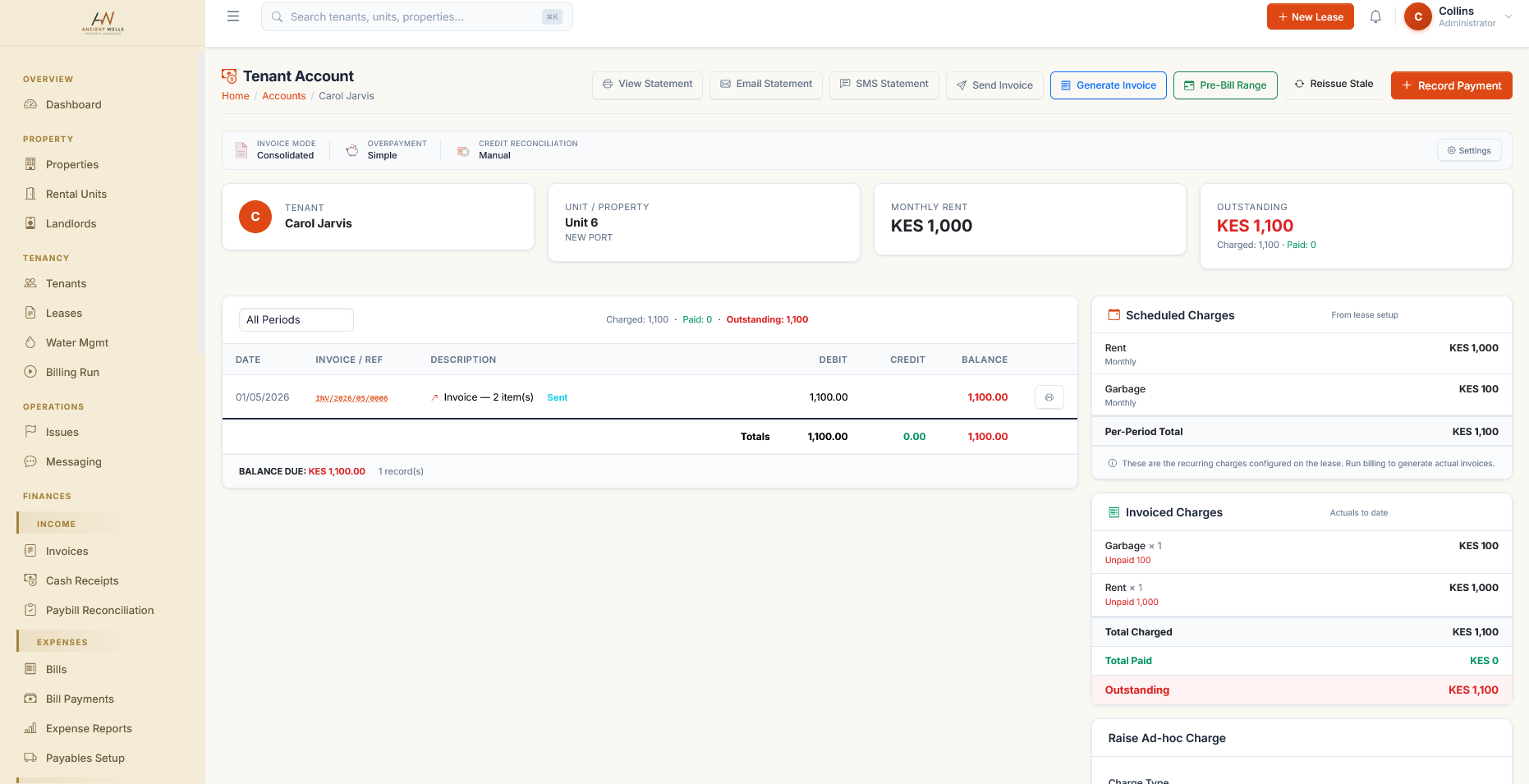Click the Properties building icon

tap(30, 164)
